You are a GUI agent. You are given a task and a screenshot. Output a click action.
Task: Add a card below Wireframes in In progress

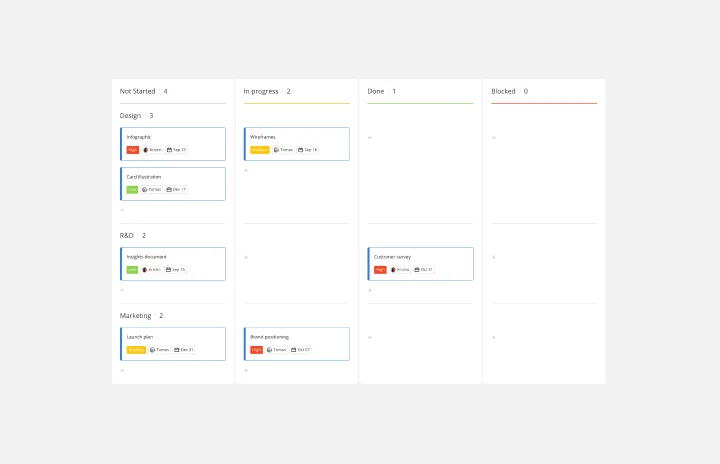(x=246, y=170)
